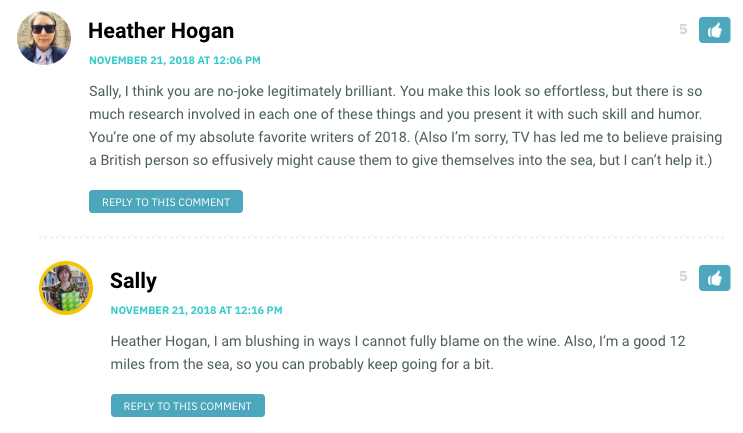Open the Sally author name
The image size is (743, 433).
point(133,281)
